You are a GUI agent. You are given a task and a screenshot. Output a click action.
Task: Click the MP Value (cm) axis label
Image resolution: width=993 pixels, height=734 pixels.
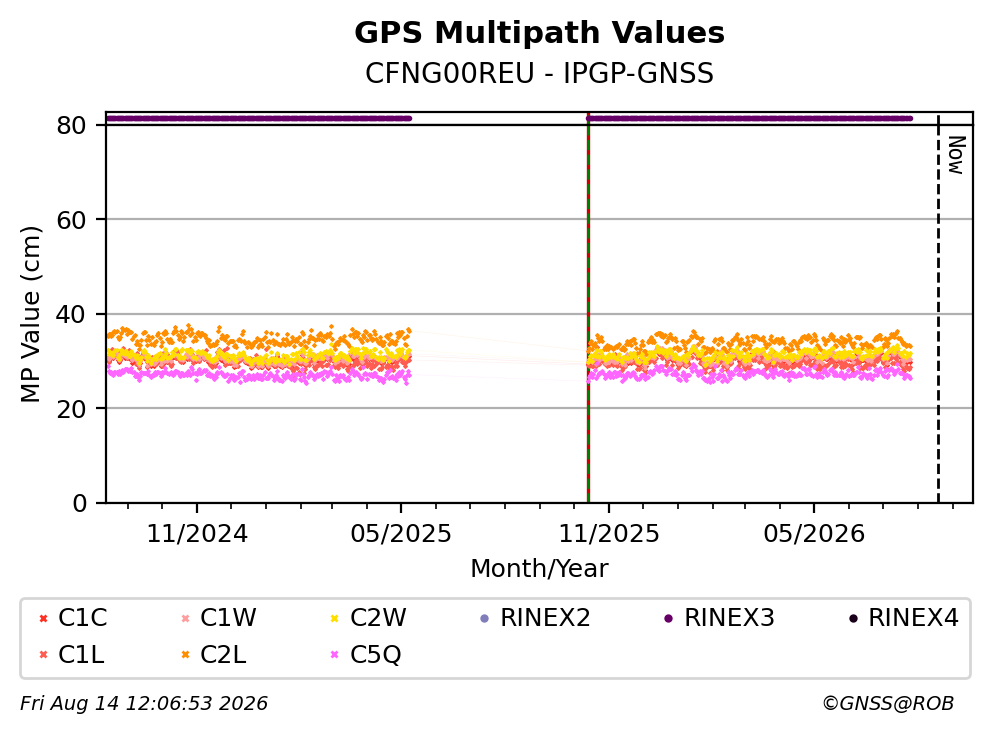click(30, 314)
